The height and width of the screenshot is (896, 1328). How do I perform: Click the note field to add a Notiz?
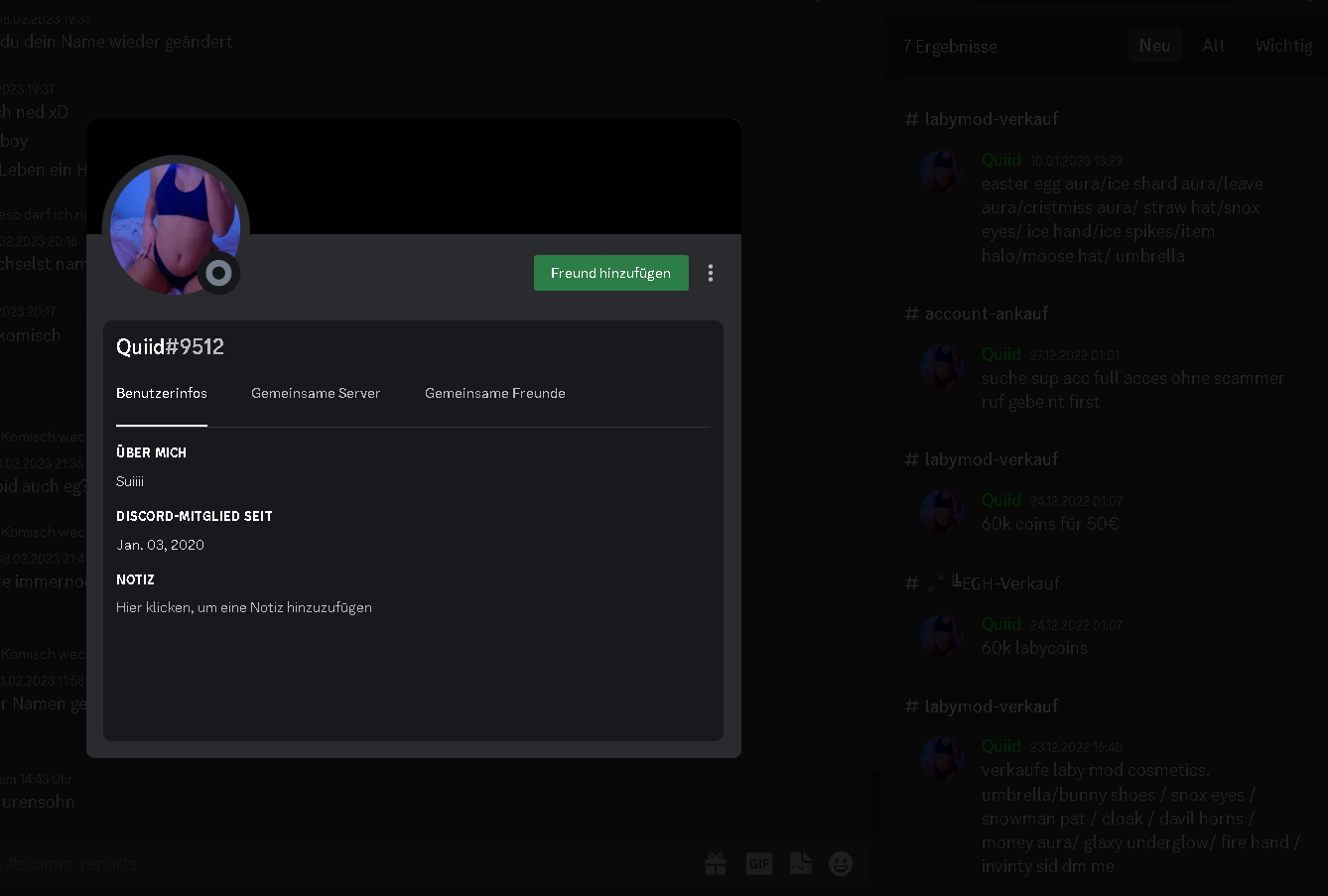tap(244, 607)
